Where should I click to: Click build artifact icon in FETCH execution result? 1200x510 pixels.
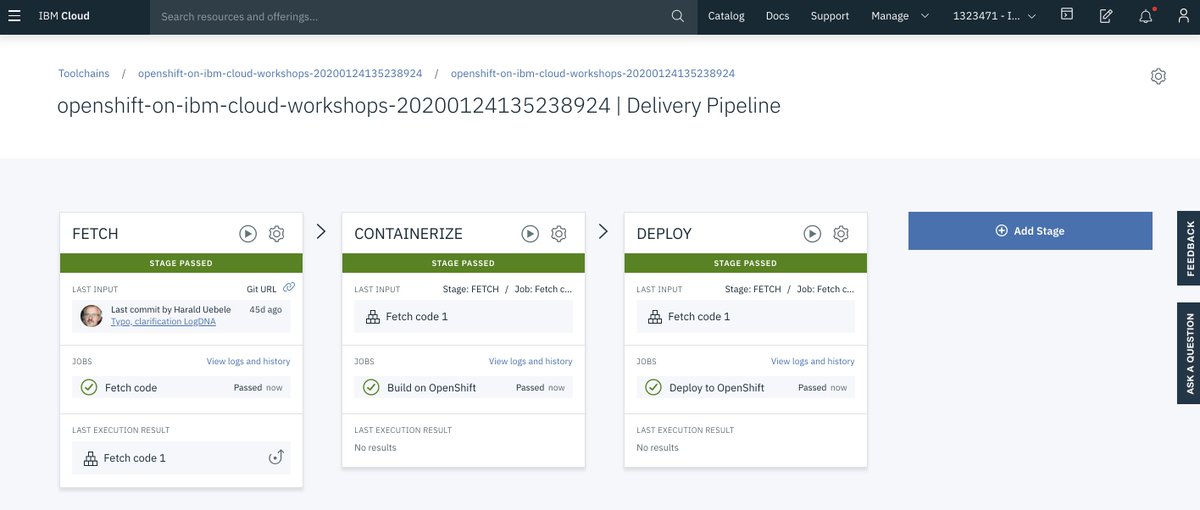(89, 458)
